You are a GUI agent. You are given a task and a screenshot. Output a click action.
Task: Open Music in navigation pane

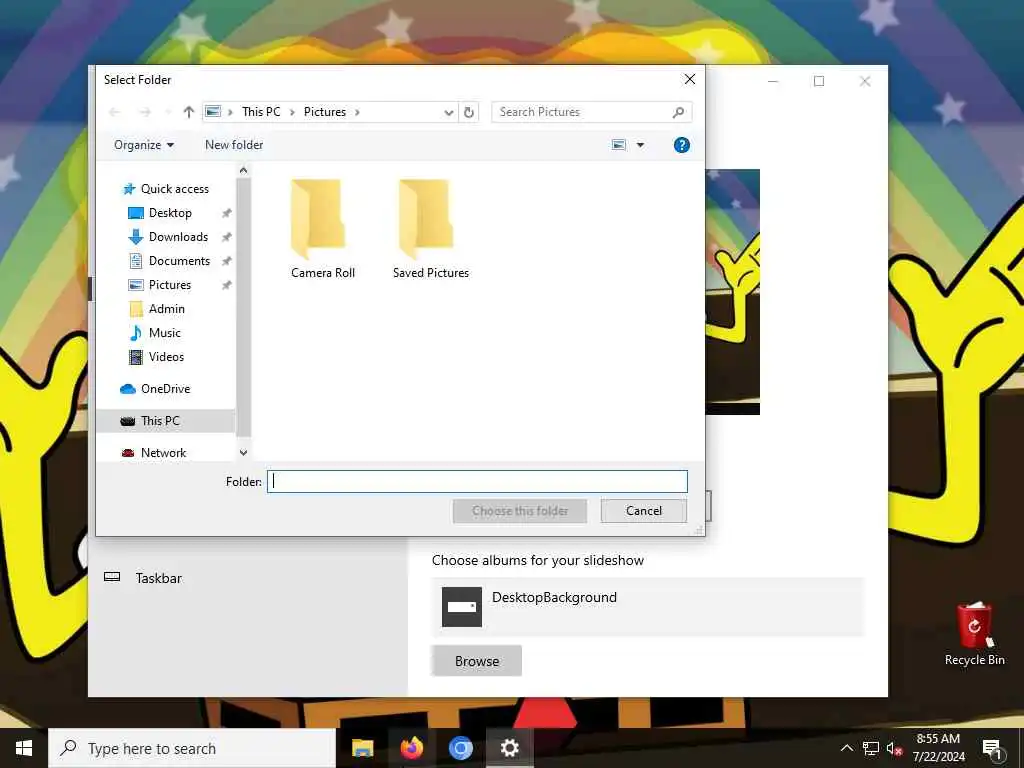pyautogui.click(x=164, y=333)
